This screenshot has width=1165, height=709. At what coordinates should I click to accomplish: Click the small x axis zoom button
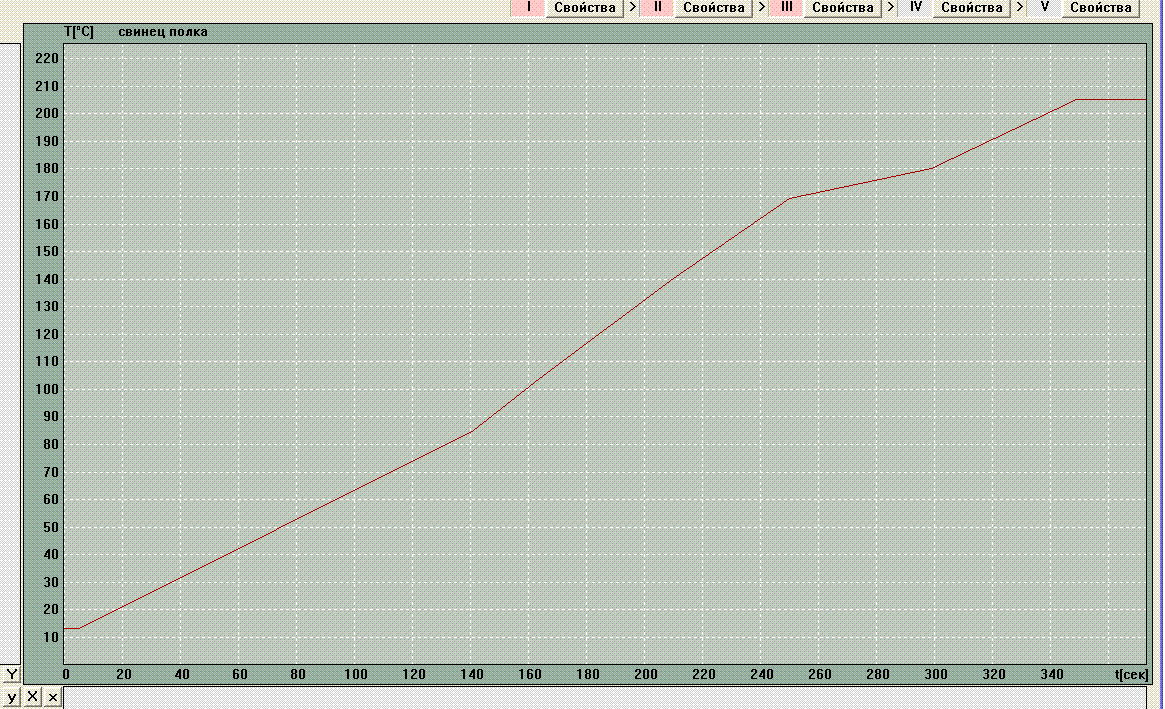[53, 696]
